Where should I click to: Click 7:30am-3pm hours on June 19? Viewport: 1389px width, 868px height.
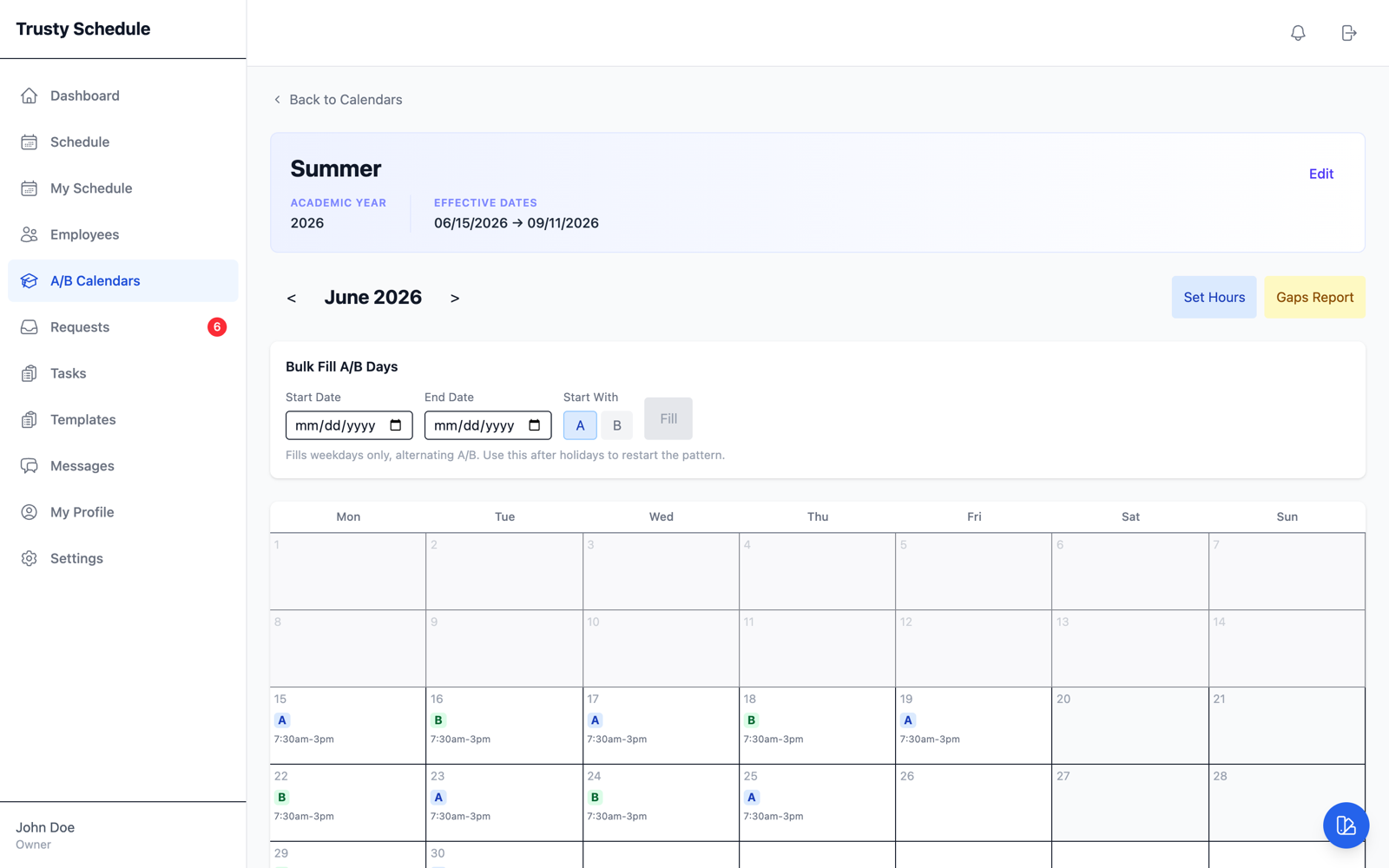click(x=930, y=740)
